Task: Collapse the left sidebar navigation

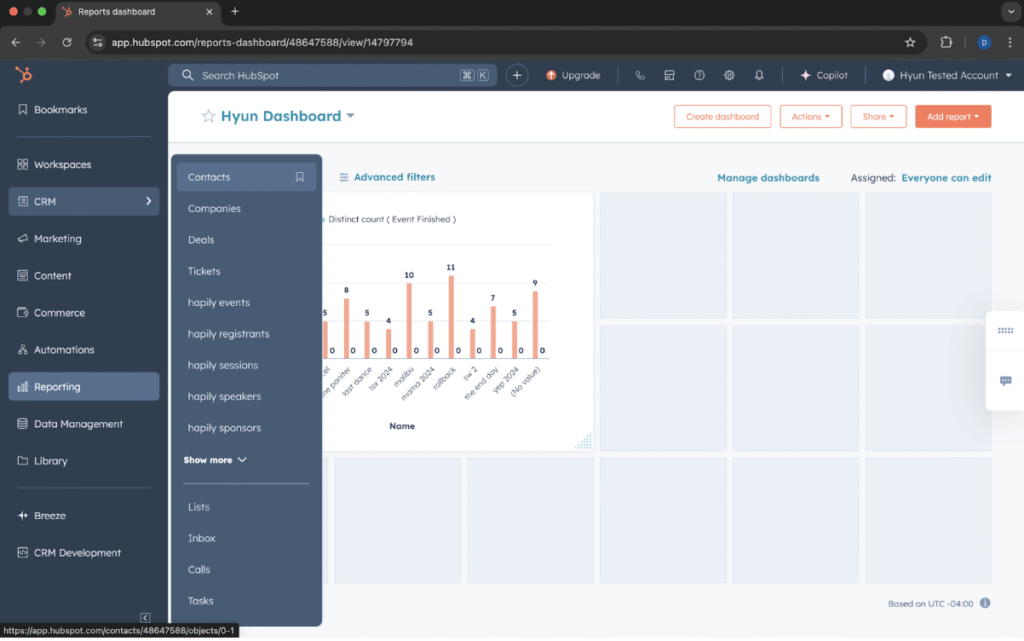Action: (145, 617)
